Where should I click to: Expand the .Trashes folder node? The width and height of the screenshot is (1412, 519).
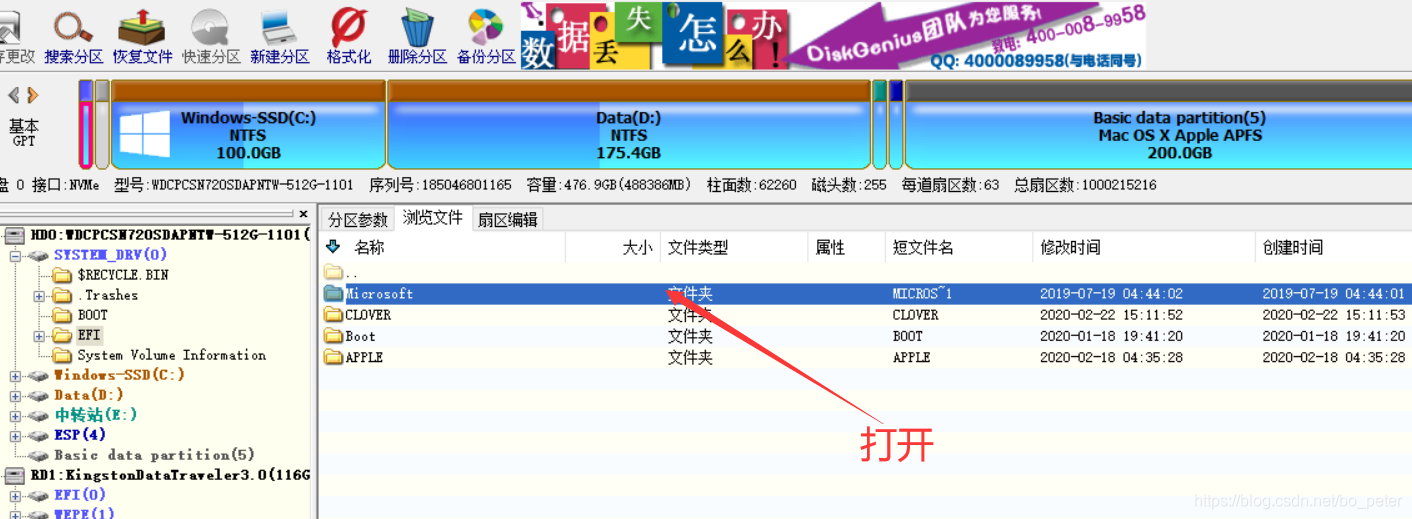pos(39,295)
